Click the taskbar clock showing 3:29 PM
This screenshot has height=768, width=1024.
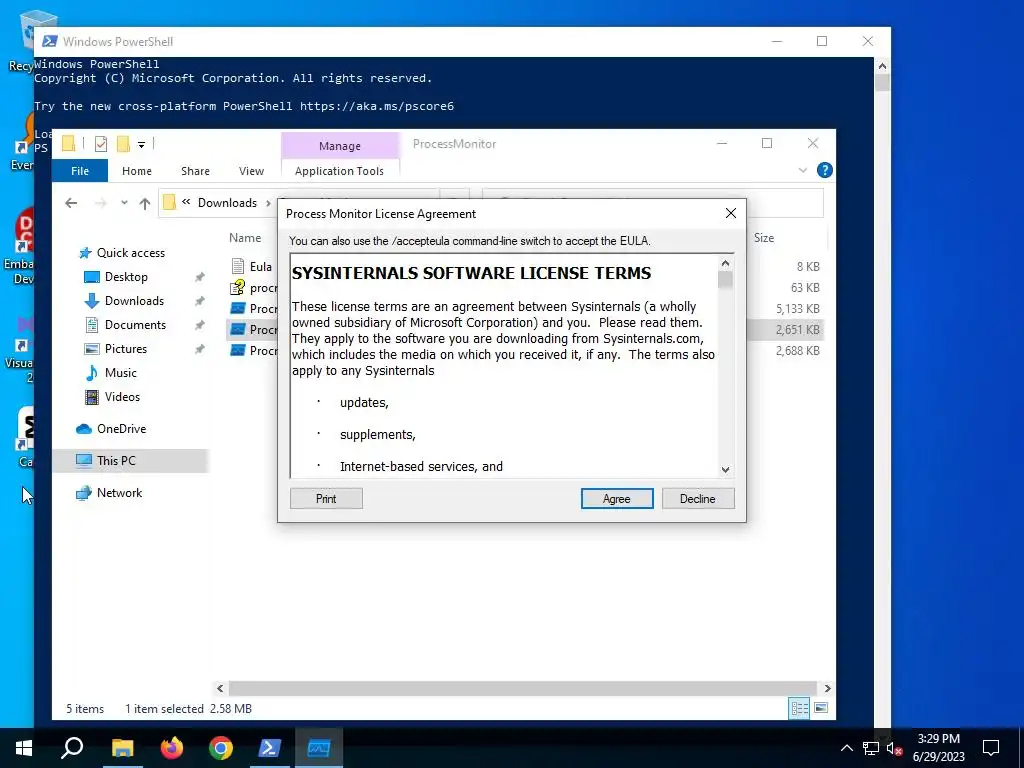tap(938, 748)
